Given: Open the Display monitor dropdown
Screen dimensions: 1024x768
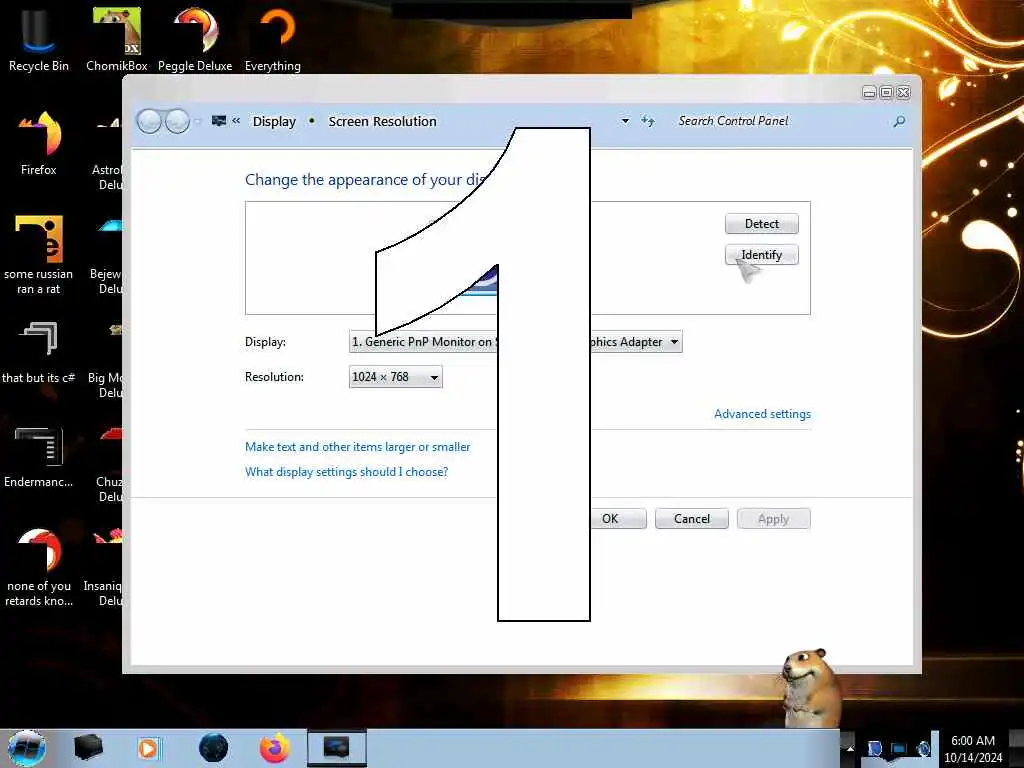Looking at the screenshot, I should tap(516, 342).
